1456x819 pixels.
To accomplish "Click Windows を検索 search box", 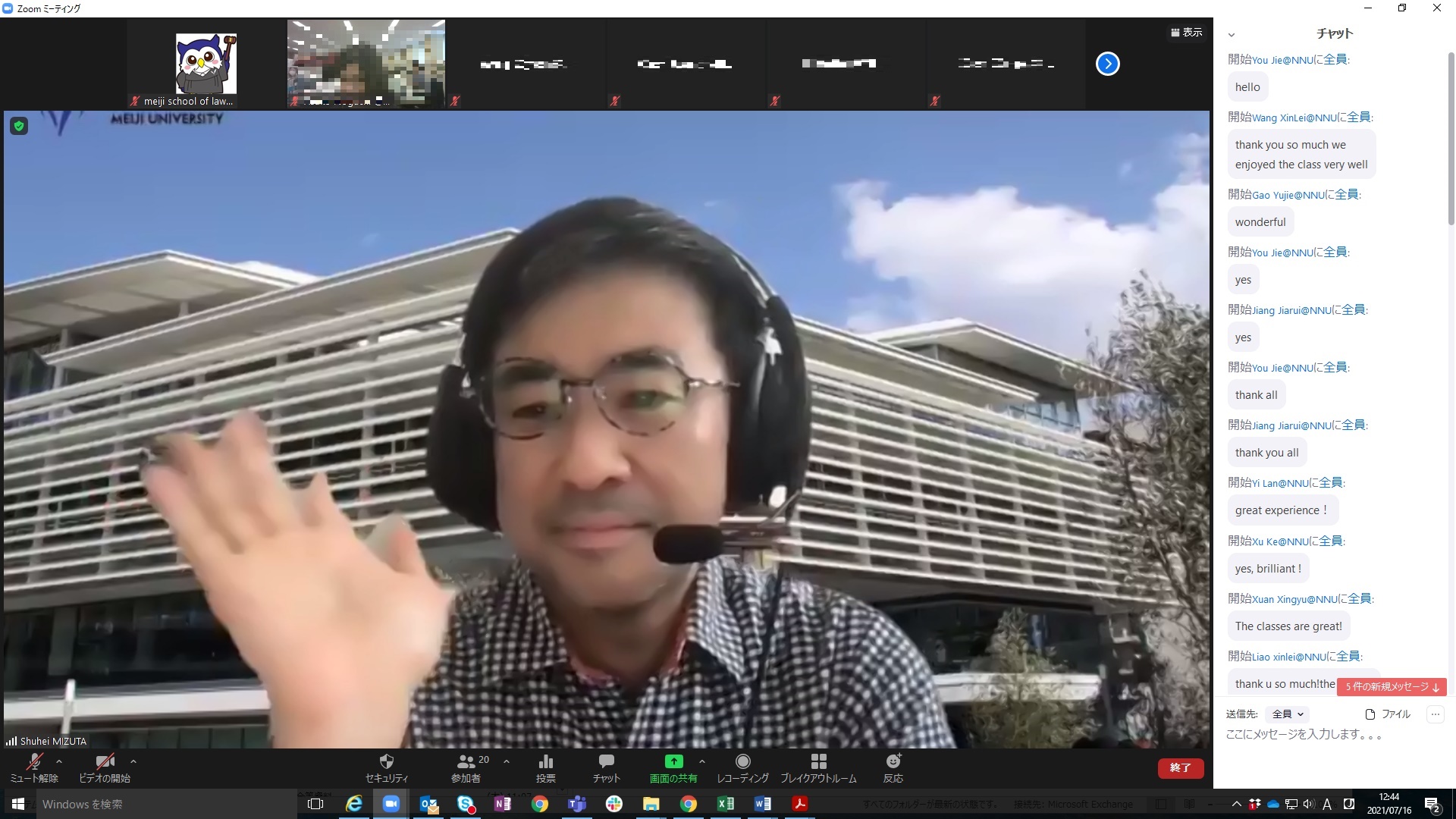I will coord(167,804).
